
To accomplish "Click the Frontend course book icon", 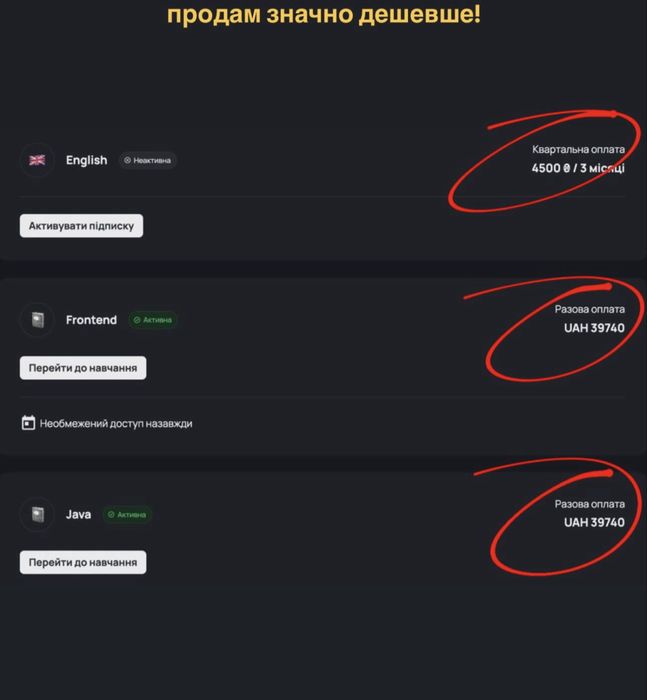I will click(x=38, y=320).
